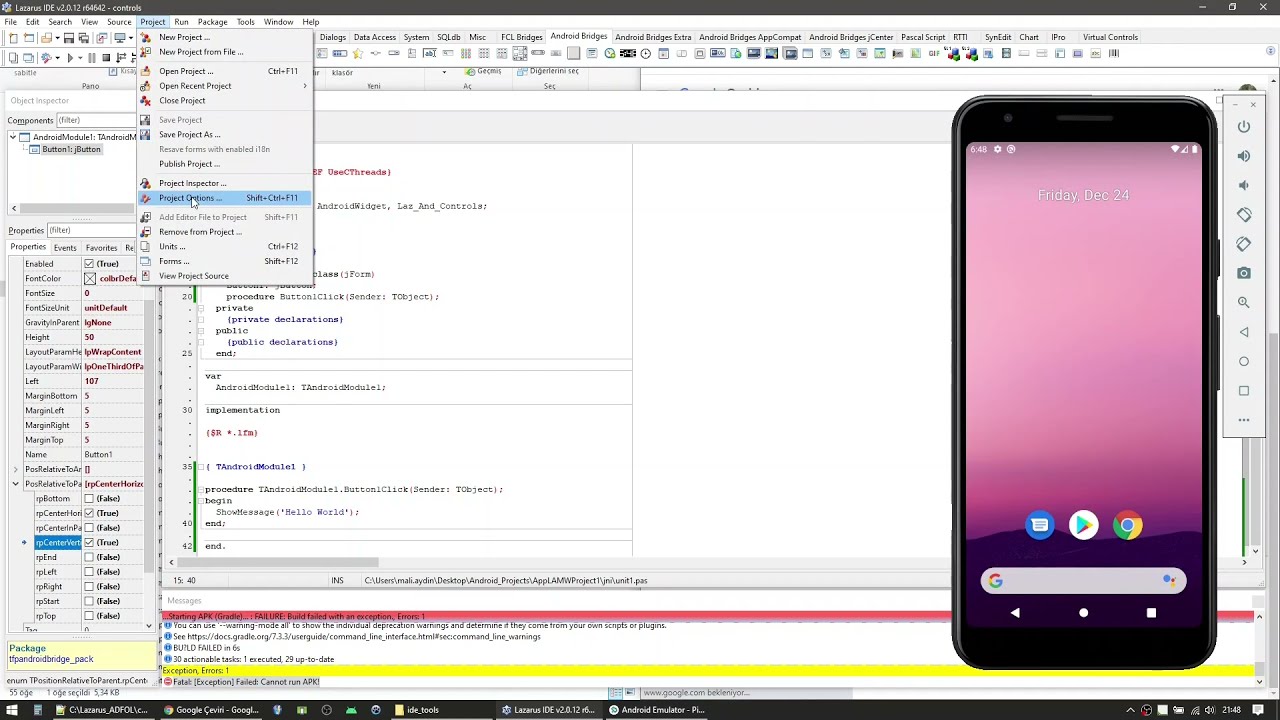
Task: Click the Height property value 50
Action: [113, 337]
